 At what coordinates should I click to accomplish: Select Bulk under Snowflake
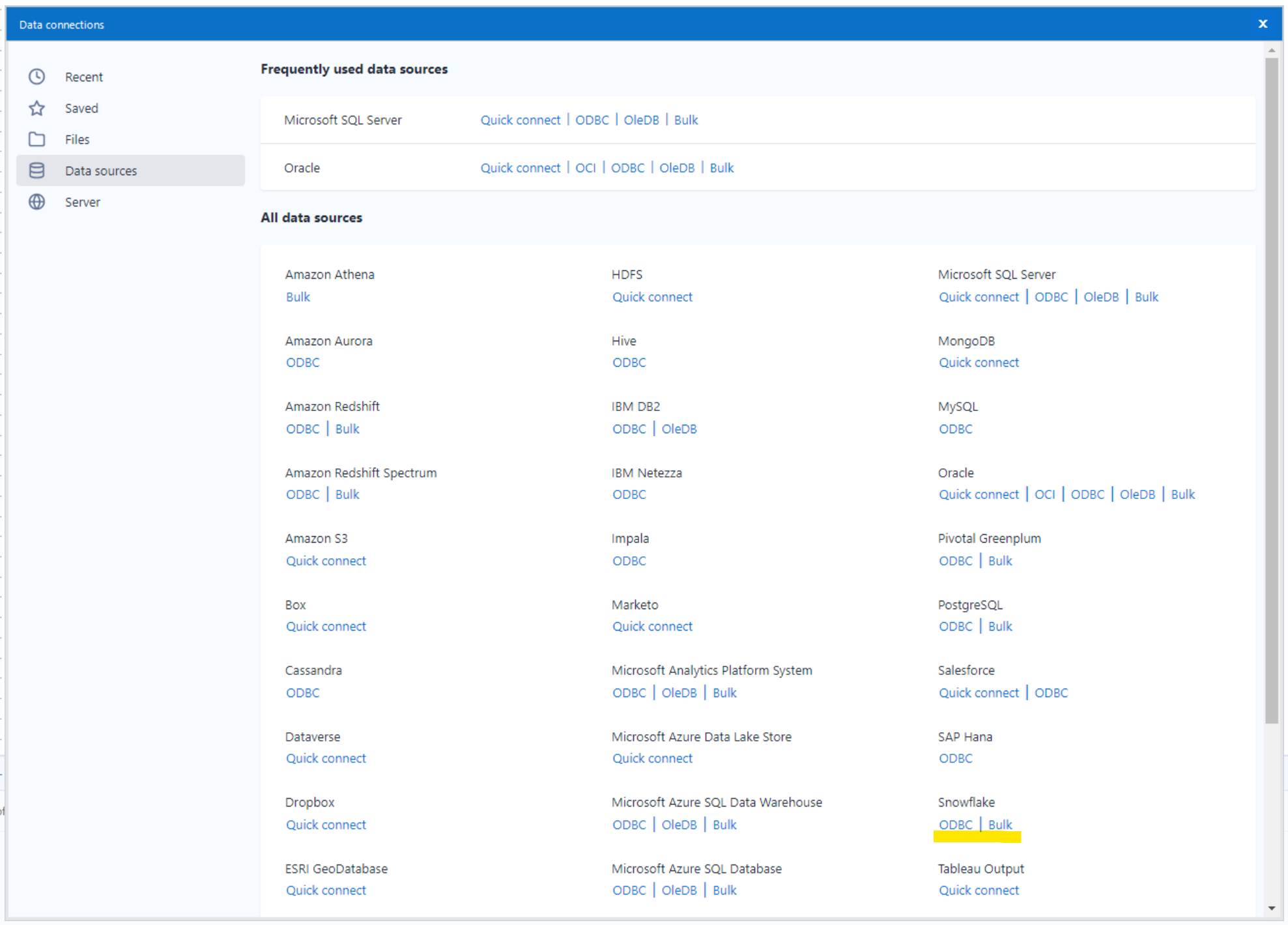click(x=1000, y=825)
